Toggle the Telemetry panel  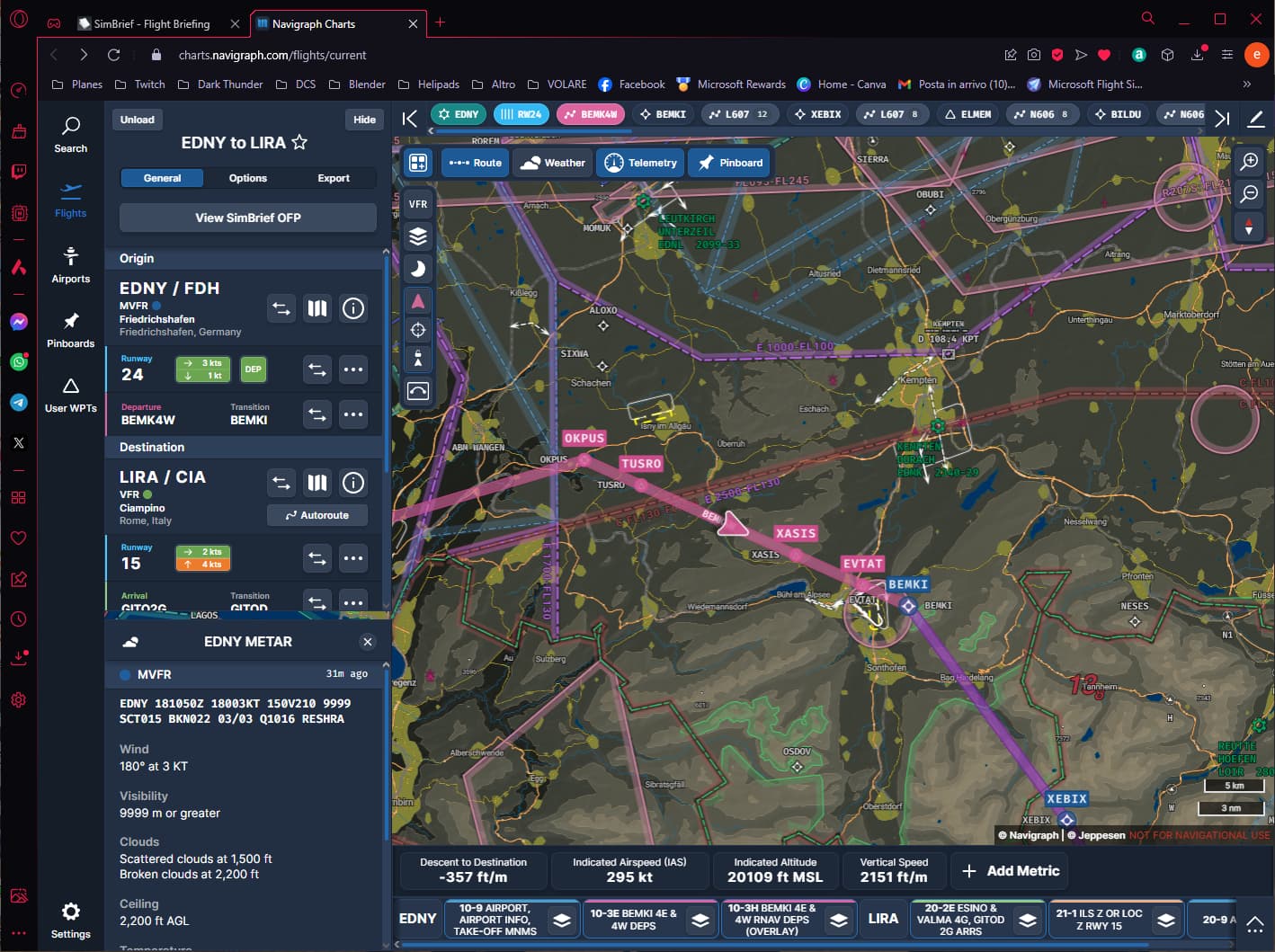(640, 163)
